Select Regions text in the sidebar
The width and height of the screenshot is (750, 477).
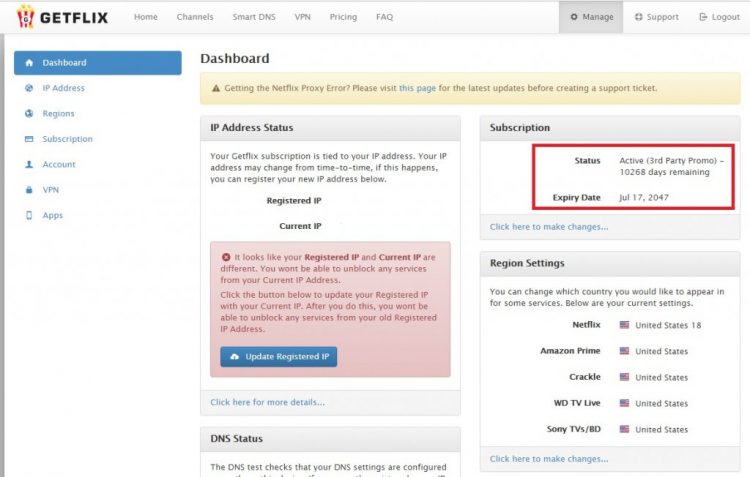pyautogui.click(x=58, y=113)
